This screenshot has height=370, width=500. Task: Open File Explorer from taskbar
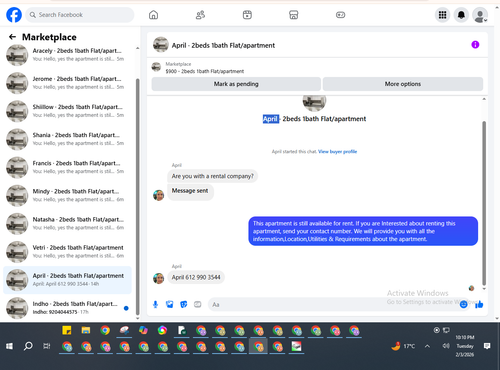86,331
